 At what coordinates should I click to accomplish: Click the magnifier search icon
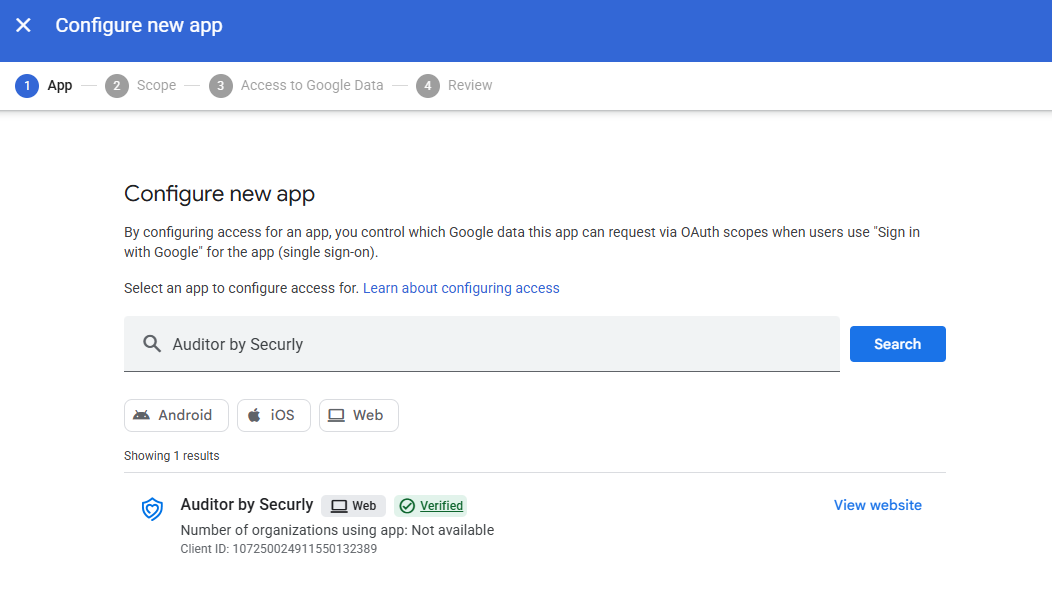pyautogui.click(x=152, y=344)
